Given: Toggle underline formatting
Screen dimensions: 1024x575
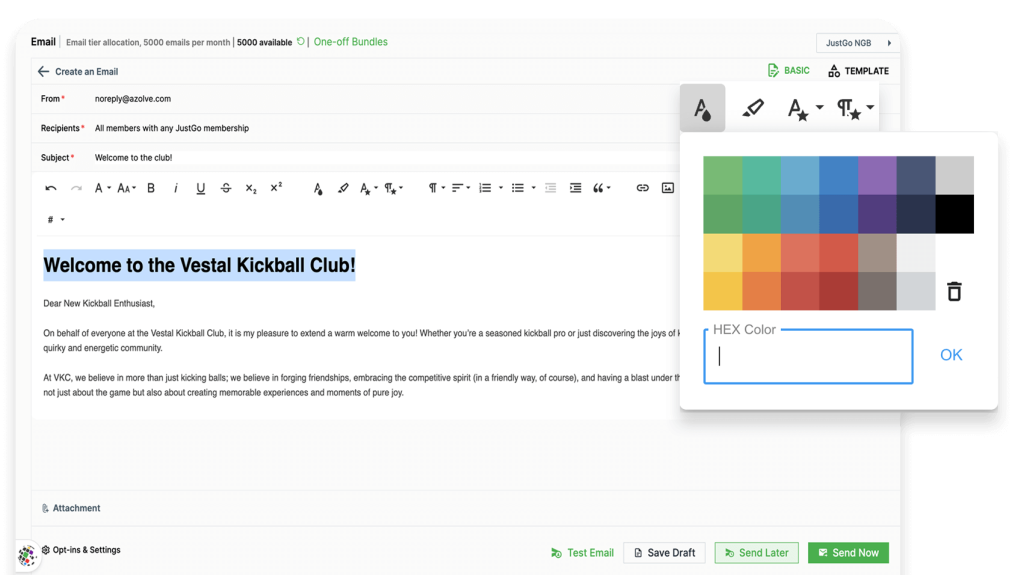Looking at the screenshot, I should tap(200, 188).
